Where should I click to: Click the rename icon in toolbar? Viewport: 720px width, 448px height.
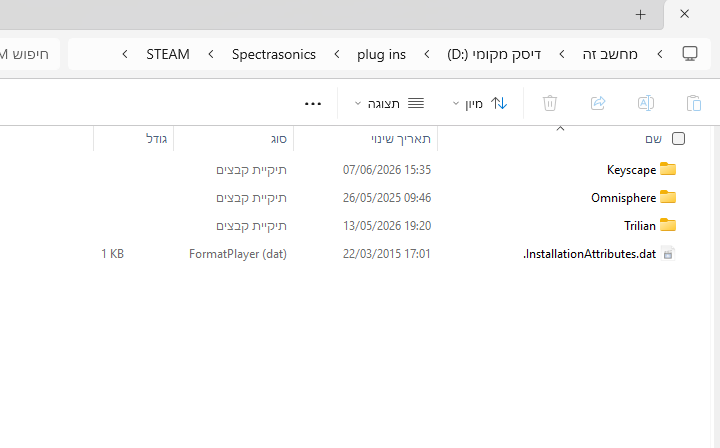click(646, 103)
